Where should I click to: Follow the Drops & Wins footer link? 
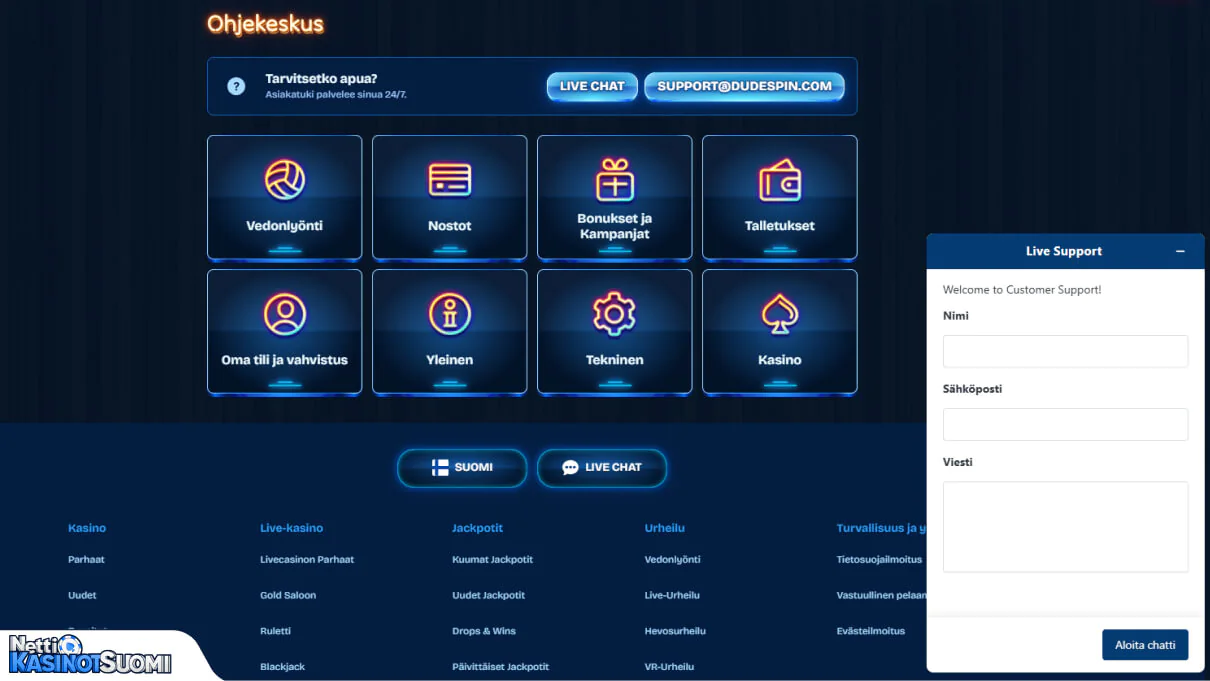(484, 632)
